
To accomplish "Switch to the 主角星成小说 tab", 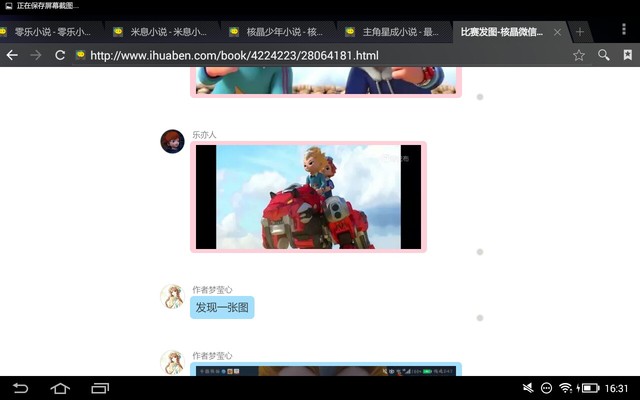I will coord(395,32).
